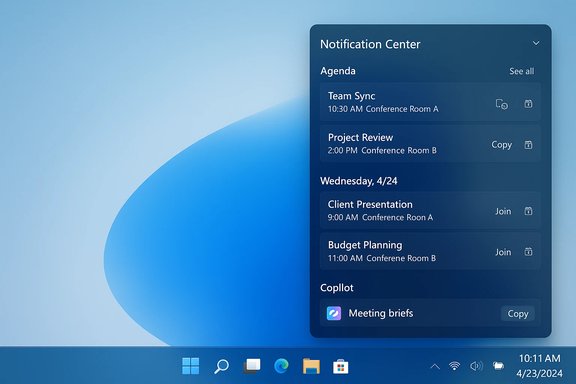The width and height of the screenshot is (576, 384).
Task: Open File Explorer from taskbar
Action: [x=311, y=366]
